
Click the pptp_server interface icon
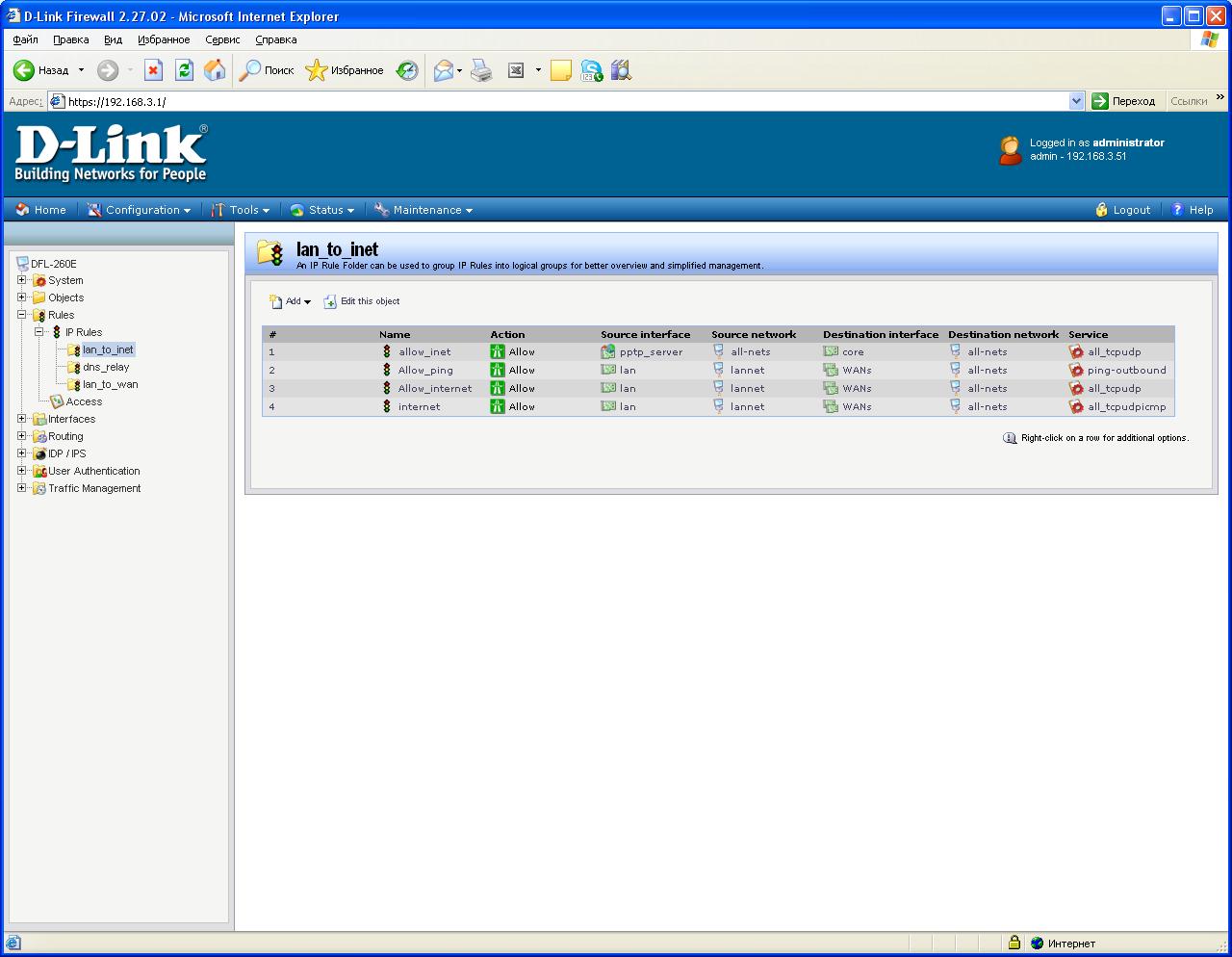tap(608, 352)
